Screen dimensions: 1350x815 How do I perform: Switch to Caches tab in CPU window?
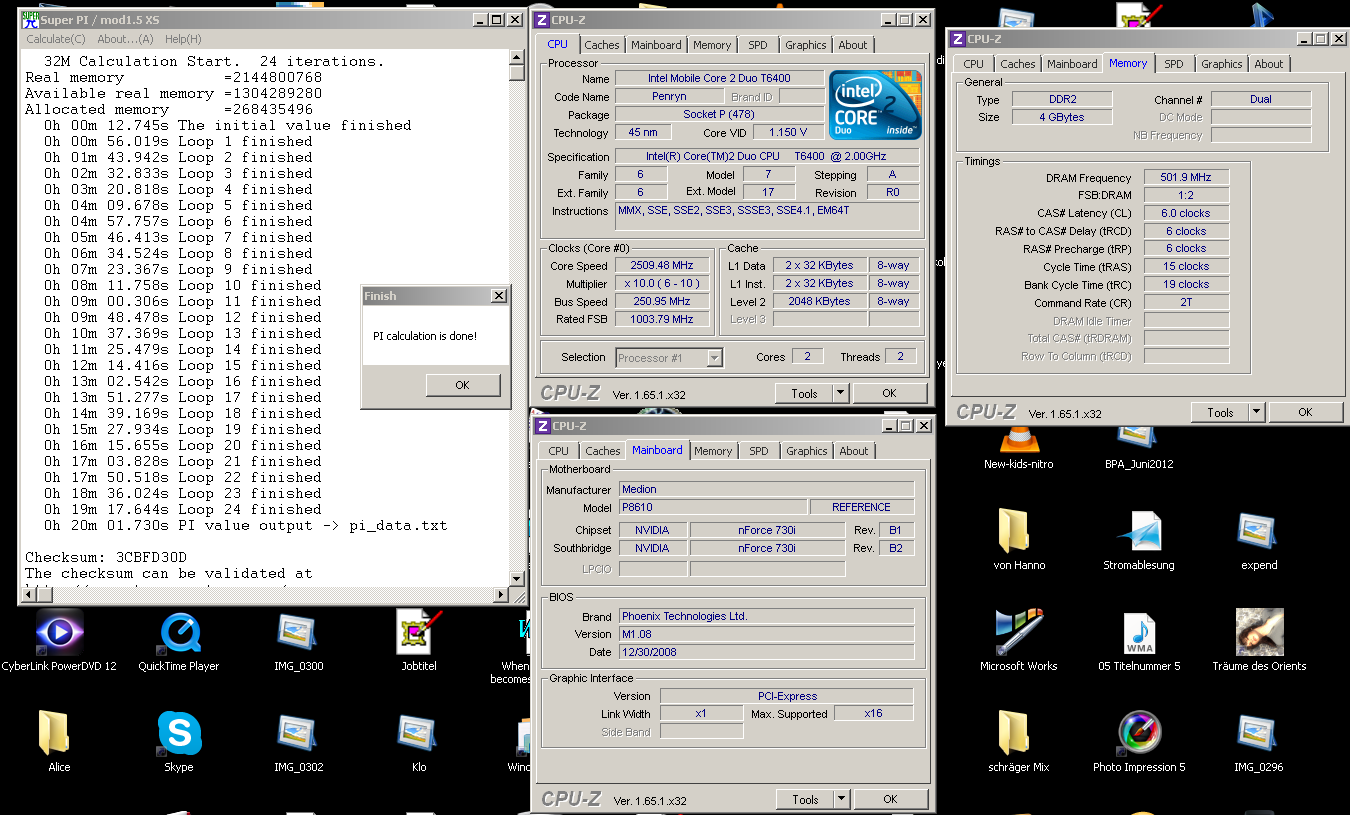tap(602, 45)
